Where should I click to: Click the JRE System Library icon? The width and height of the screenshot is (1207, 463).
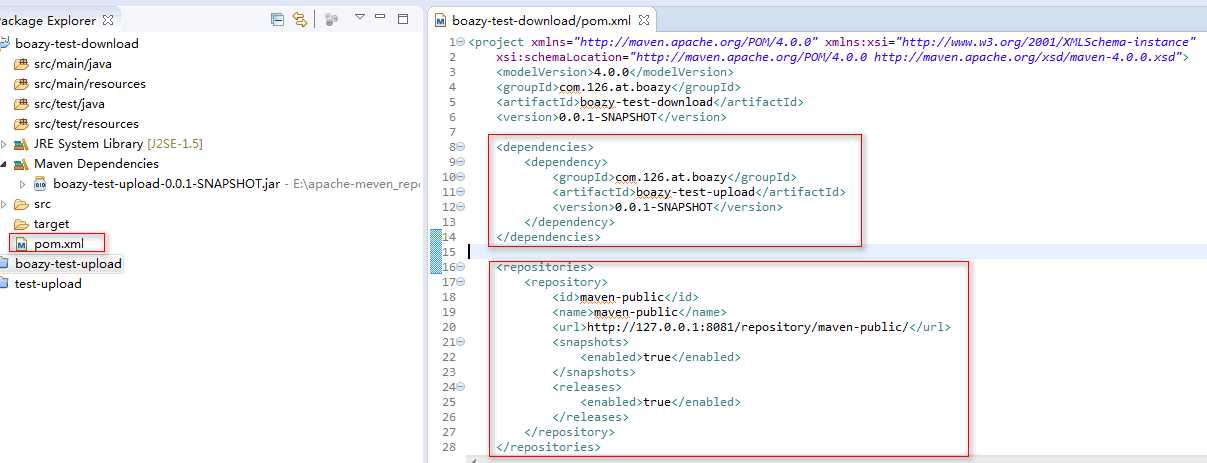pyautogui.click(x=21, y=143)
